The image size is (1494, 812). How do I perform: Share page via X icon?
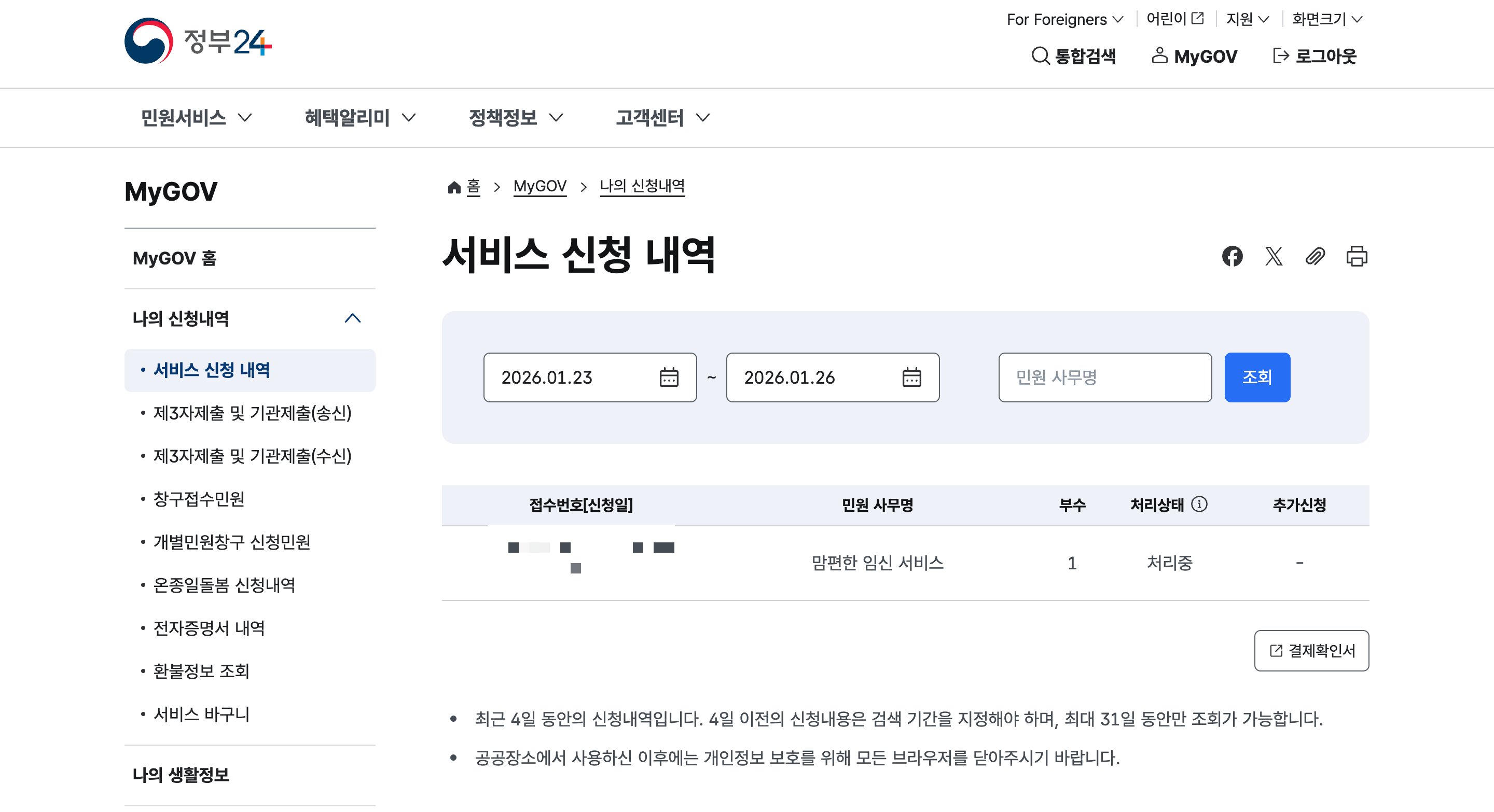click(1274, 256)
